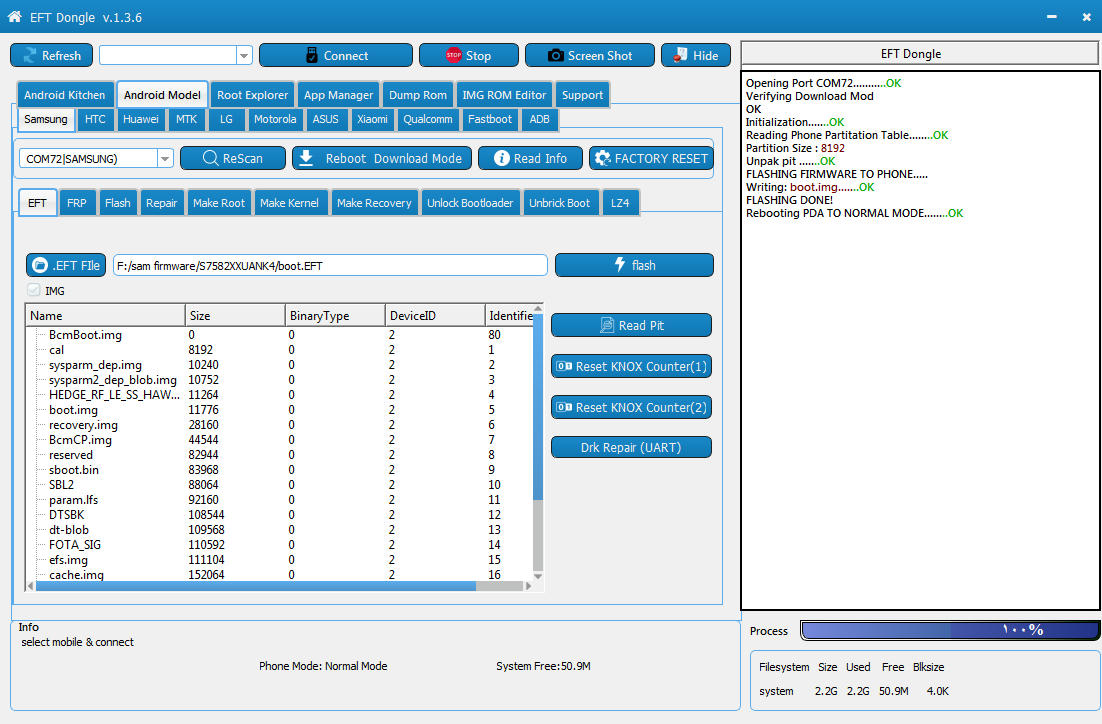Select the Fastboot tab
The height and width of the screenshot is (724, 1102).
(490, 119)
